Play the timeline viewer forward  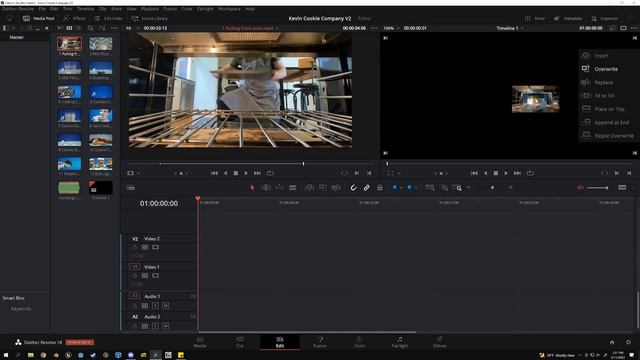point(506,173)
